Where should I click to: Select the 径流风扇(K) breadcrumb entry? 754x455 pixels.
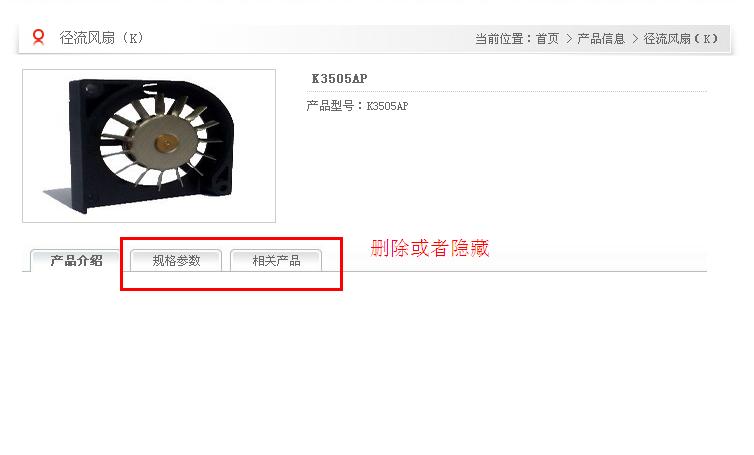(680, 38)
